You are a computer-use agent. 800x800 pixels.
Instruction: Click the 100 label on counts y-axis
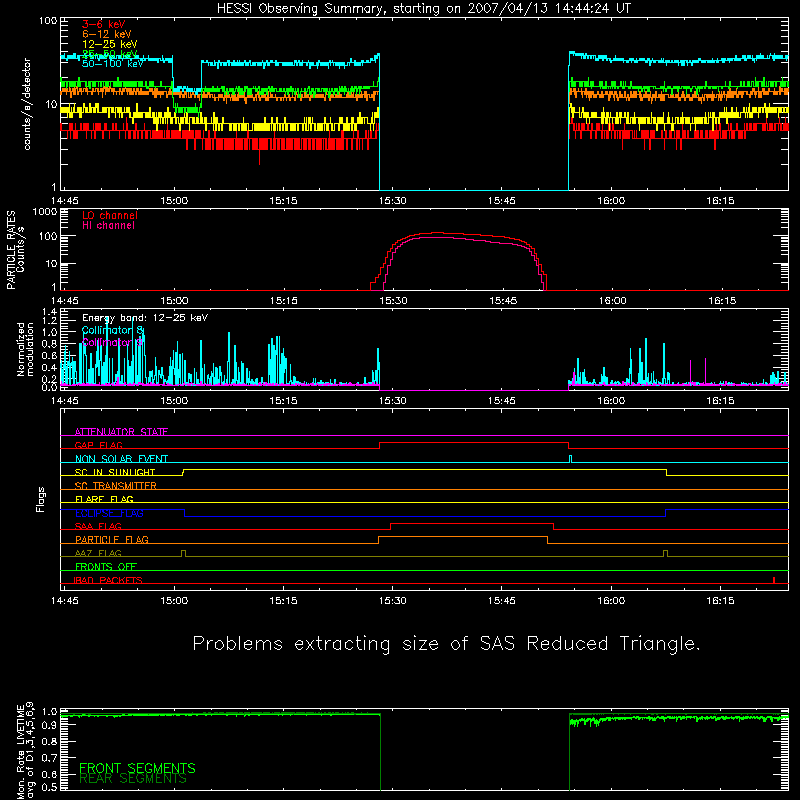48,21
